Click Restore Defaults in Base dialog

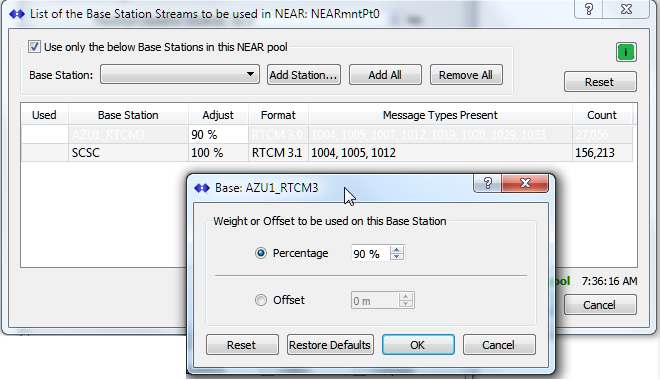(x=330, y=345)
